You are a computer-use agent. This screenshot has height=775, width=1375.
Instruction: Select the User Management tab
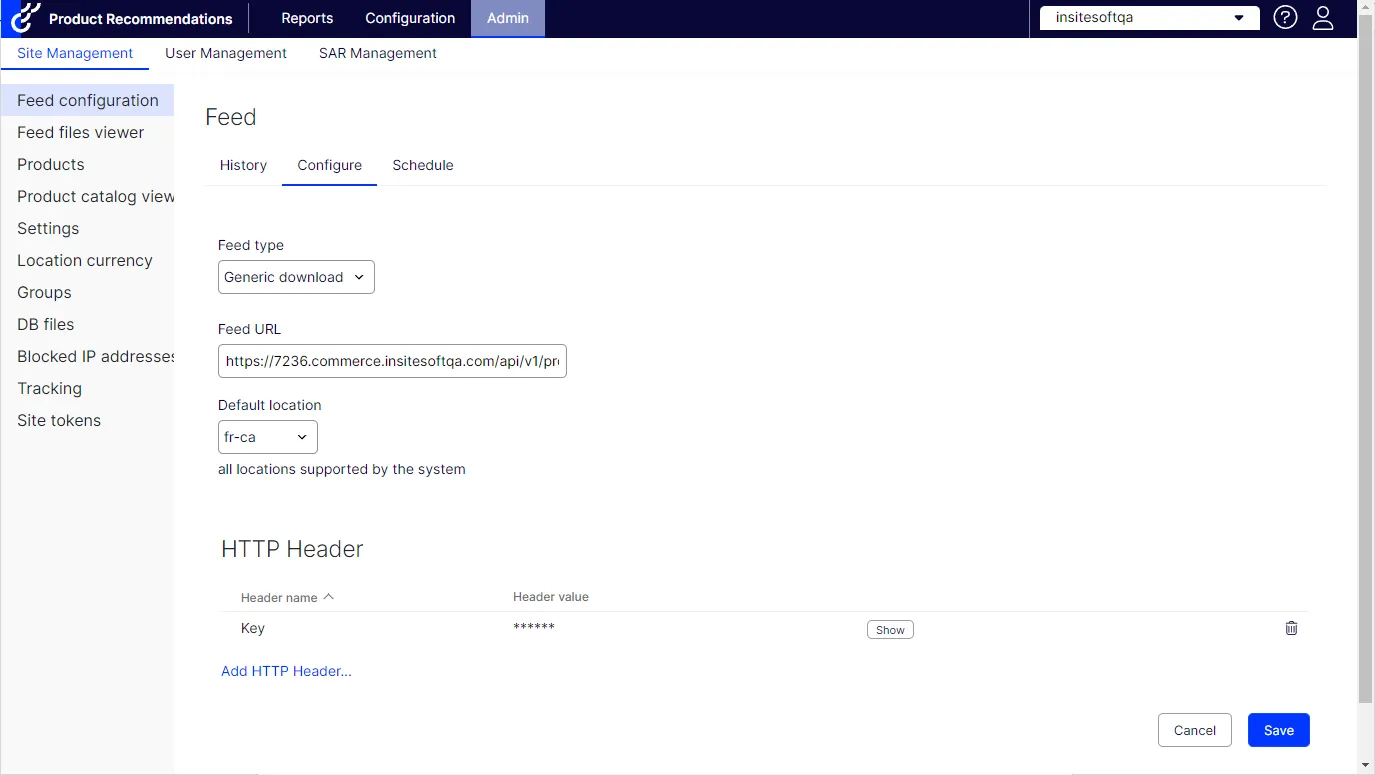[226, 53]
